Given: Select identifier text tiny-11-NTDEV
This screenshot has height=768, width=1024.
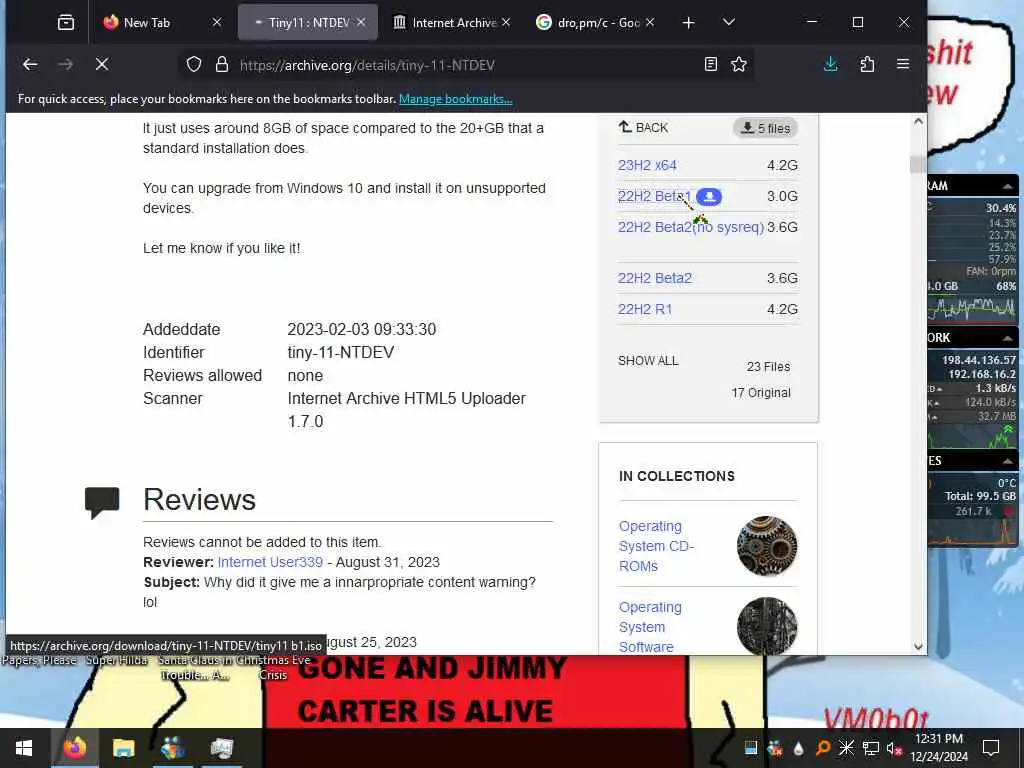Looking at the screenshot, I should (x=340, y=353).
